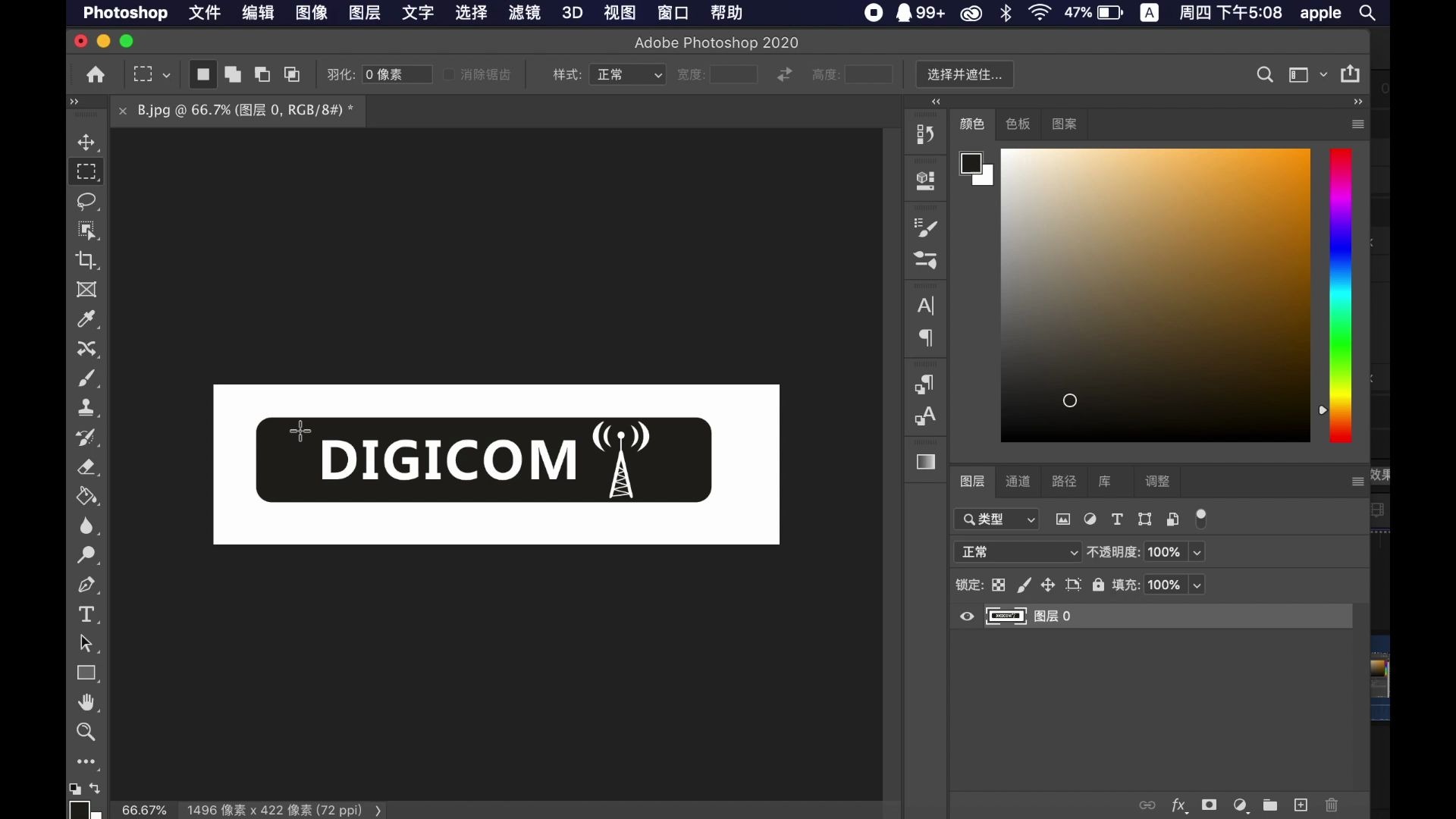Screen dimensions: 1456x819
Task: Delete layer with the trash icon
Action: tap(1332, 805)
